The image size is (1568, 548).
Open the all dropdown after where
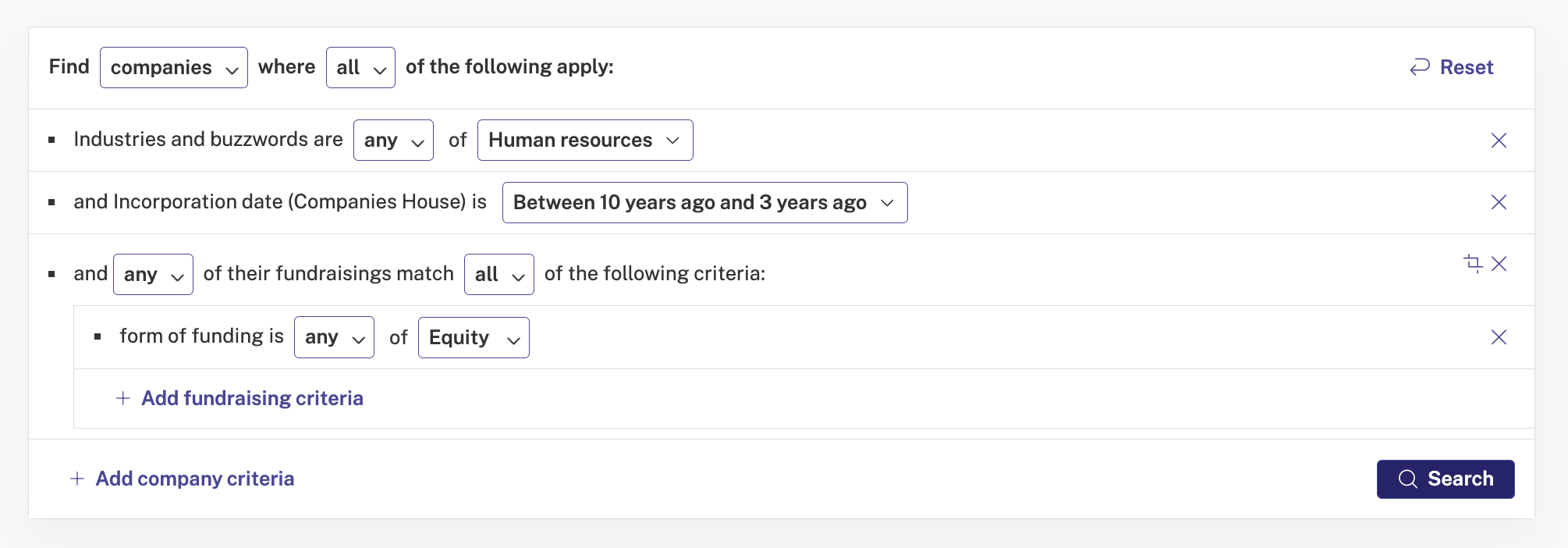tap(360, 67)
